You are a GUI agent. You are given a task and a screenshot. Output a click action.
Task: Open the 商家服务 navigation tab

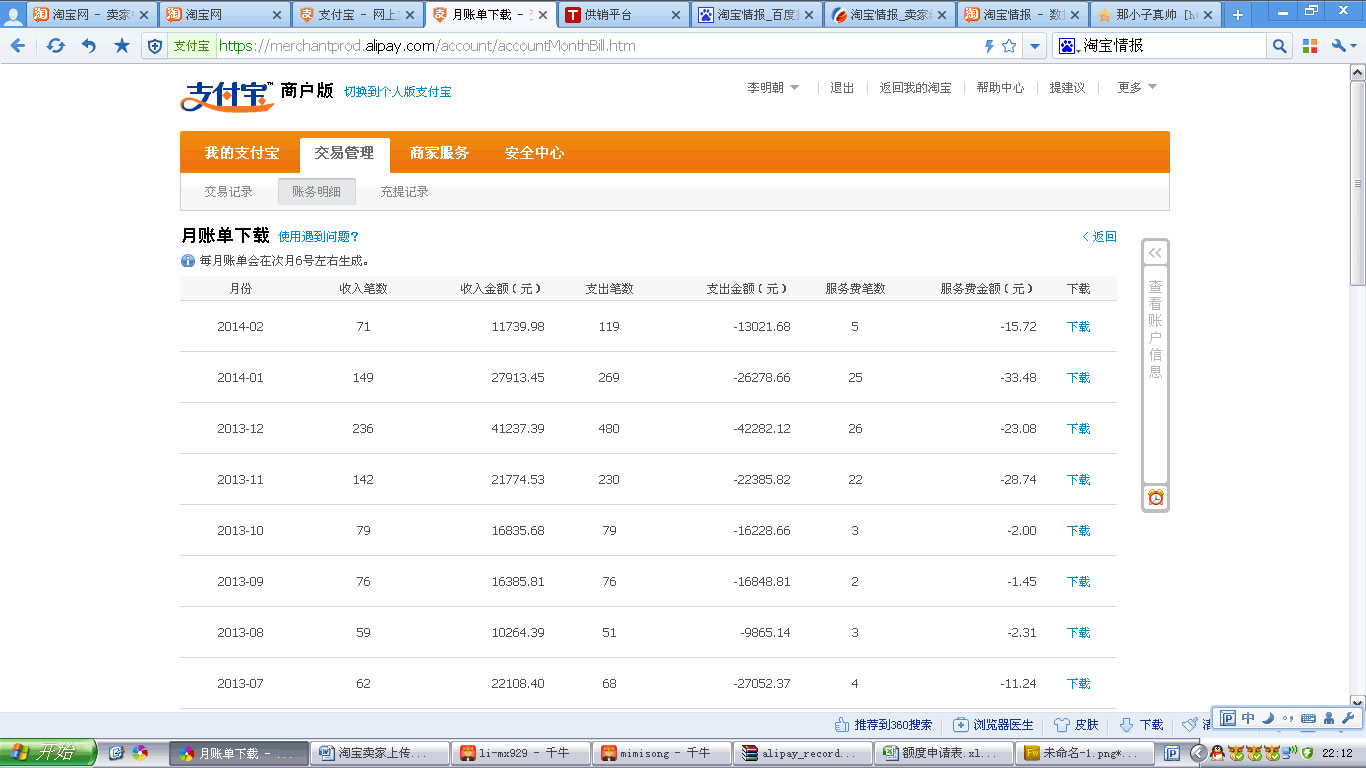439,153
